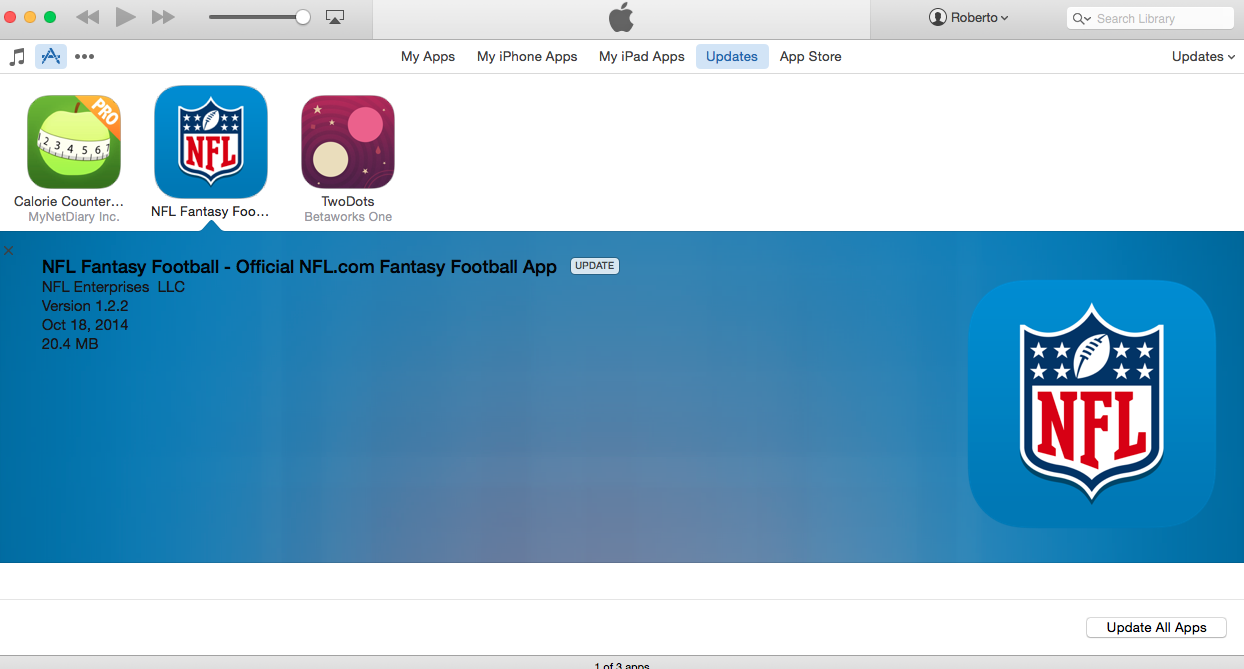Open the AirPlay output icon
Viewport: 1244px width, 669px height.
pos(335,17)
